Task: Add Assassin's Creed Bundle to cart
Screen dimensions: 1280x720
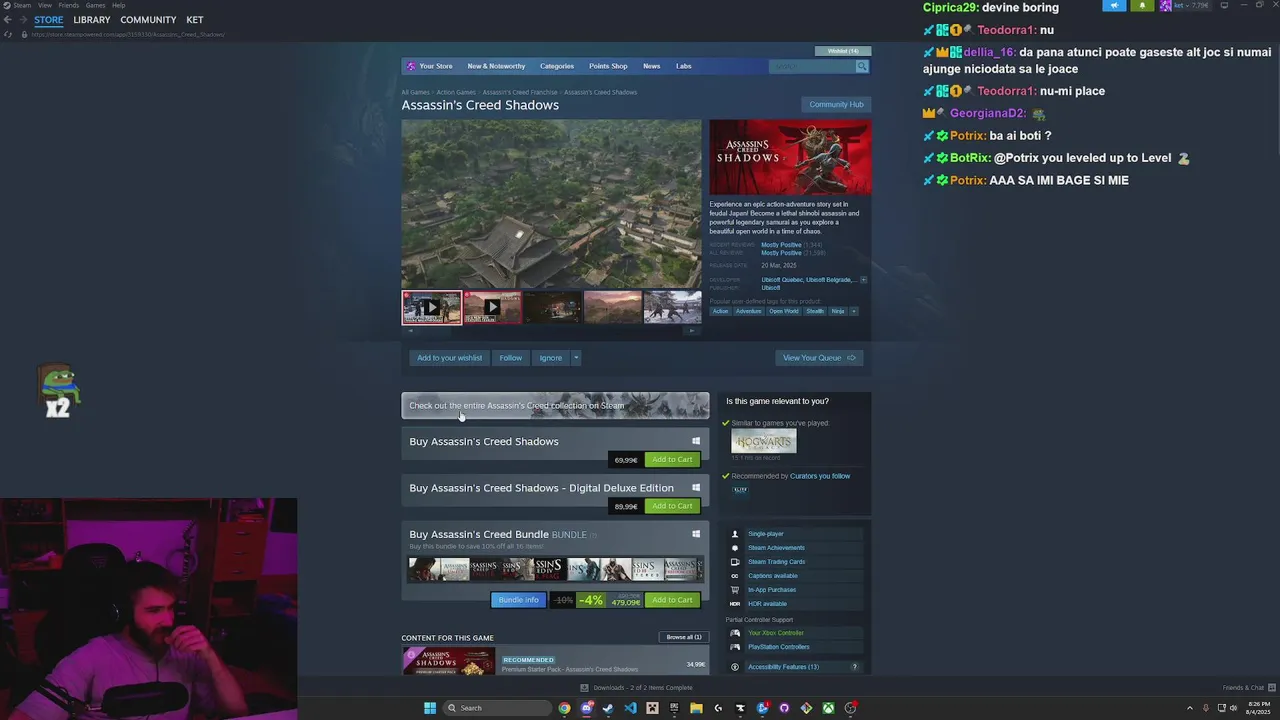Action: (672, 600)
